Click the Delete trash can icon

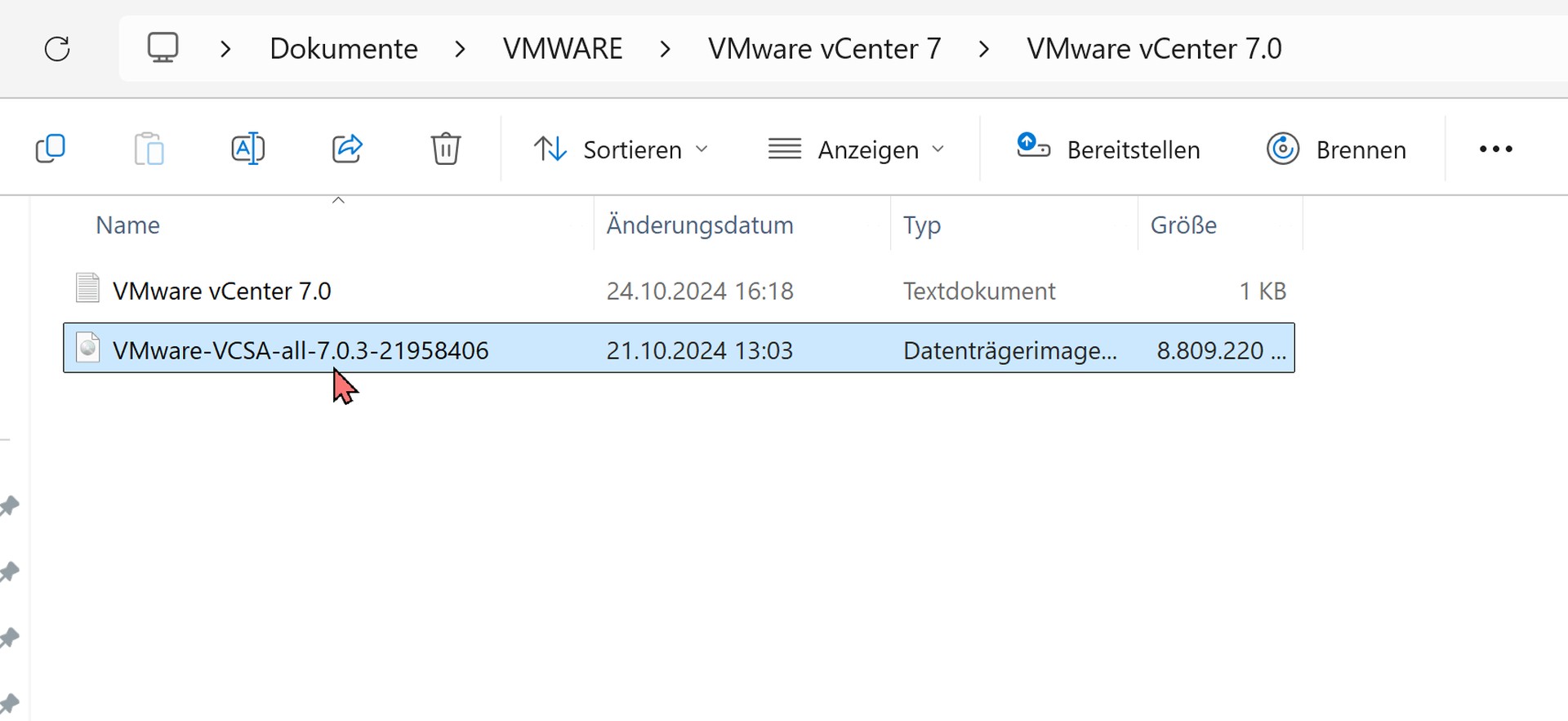446,149
